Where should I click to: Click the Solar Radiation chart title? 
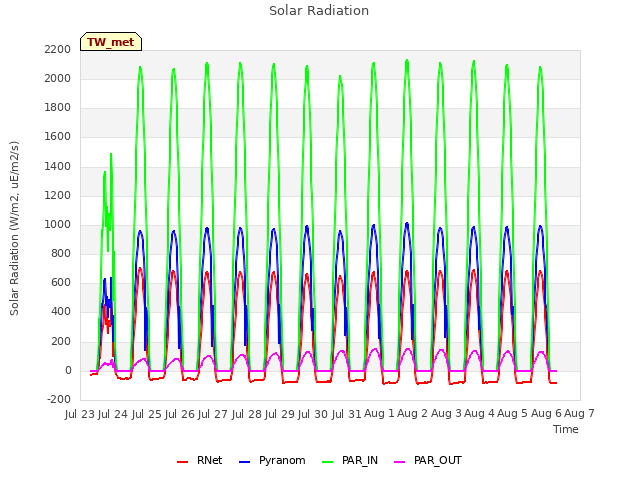click(319, 11)
